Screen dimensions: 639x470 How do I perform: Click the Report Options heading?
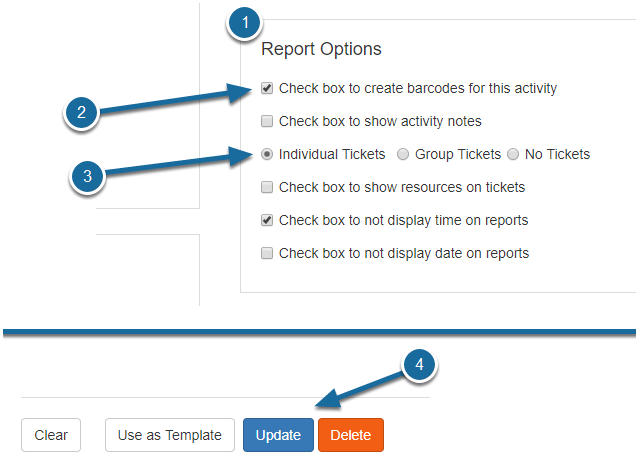coord(321,49)
